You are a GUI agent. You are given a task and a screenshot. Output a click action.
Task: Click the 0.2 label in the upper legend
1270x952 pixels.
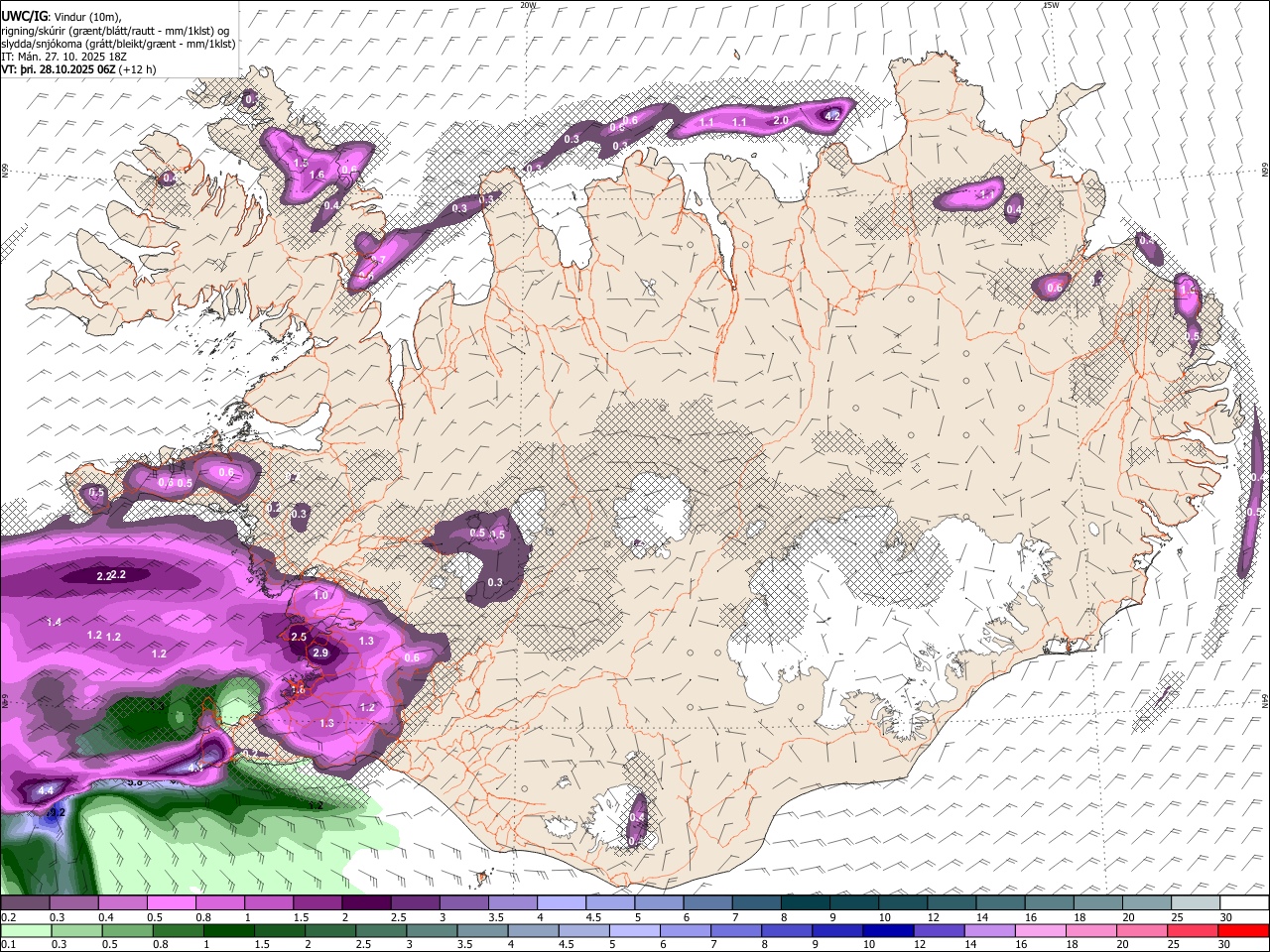6,917
